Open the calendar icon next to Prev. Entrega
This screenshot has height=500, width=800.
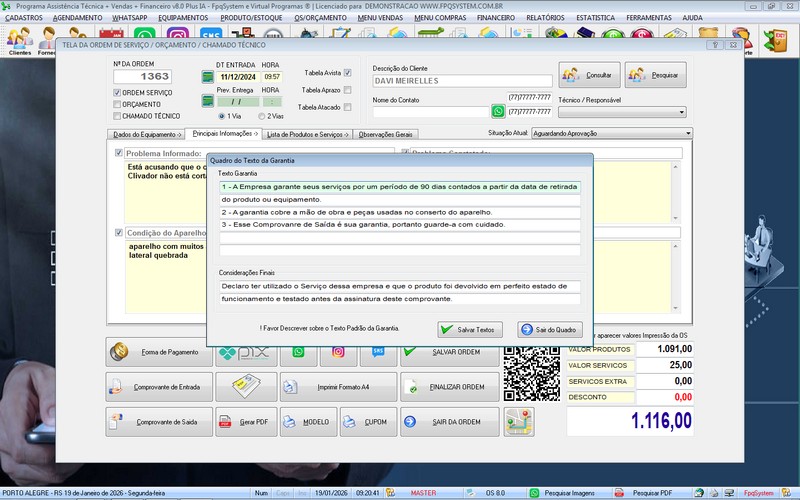208,101
